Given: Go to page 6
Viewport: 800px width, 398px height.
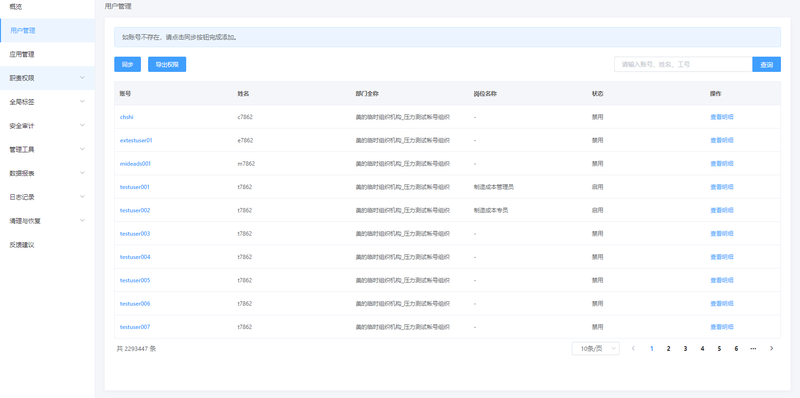Looking at the screenshot, I should (x=736, y=349).
